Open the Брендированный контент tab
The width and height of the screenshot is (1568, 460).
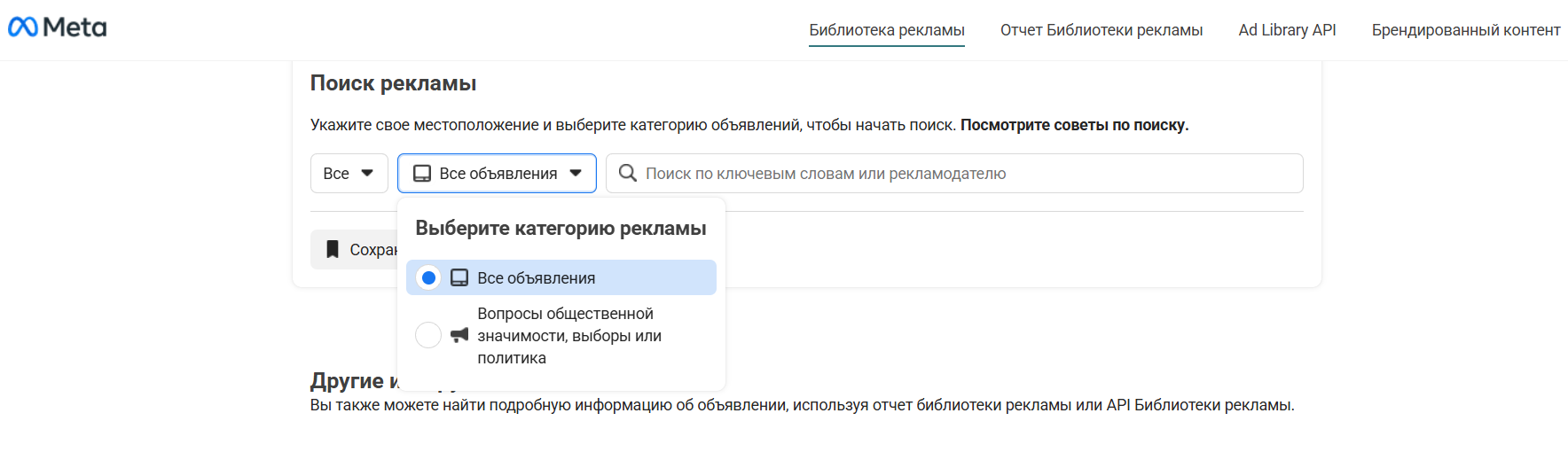pyautogui.click(x=1466, y=30)
